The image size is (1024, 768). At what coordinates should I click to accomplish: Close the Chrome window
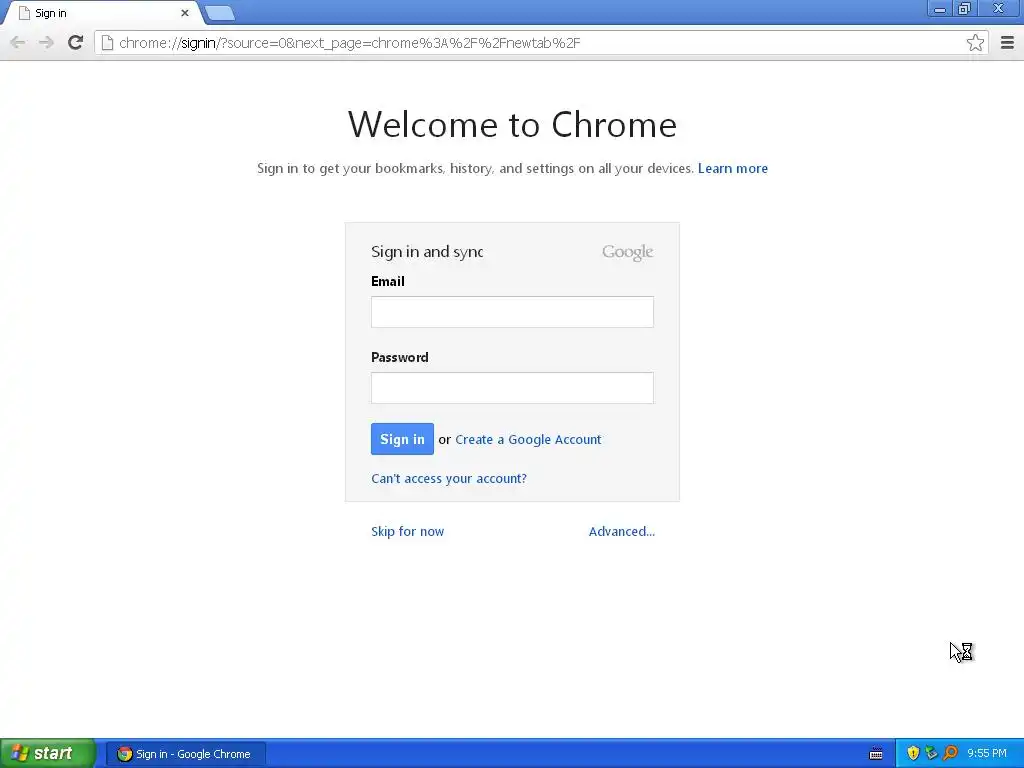pos(999,9)
